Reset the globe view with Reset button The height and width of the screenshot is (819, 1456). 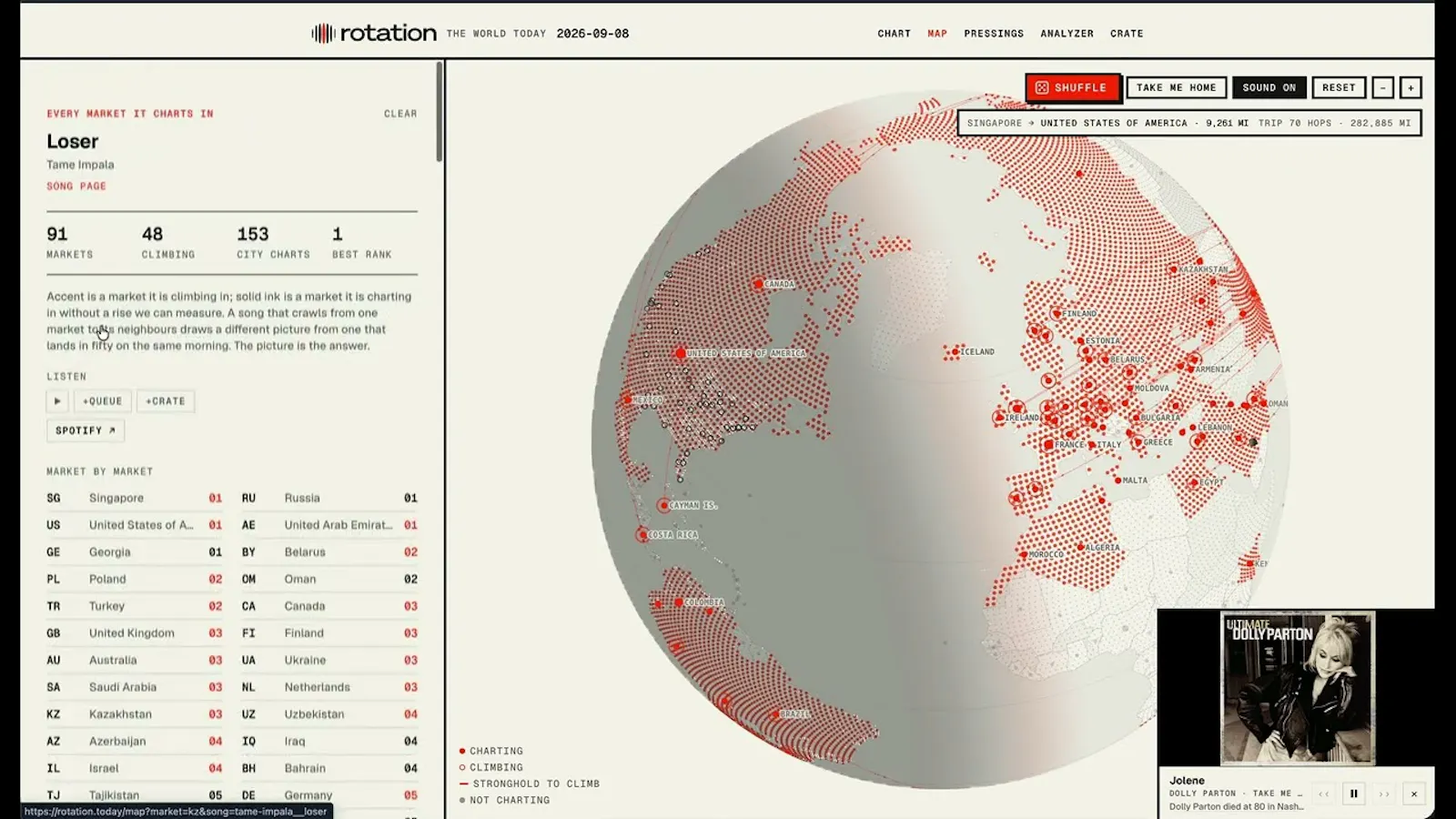tap(1339, 87)
